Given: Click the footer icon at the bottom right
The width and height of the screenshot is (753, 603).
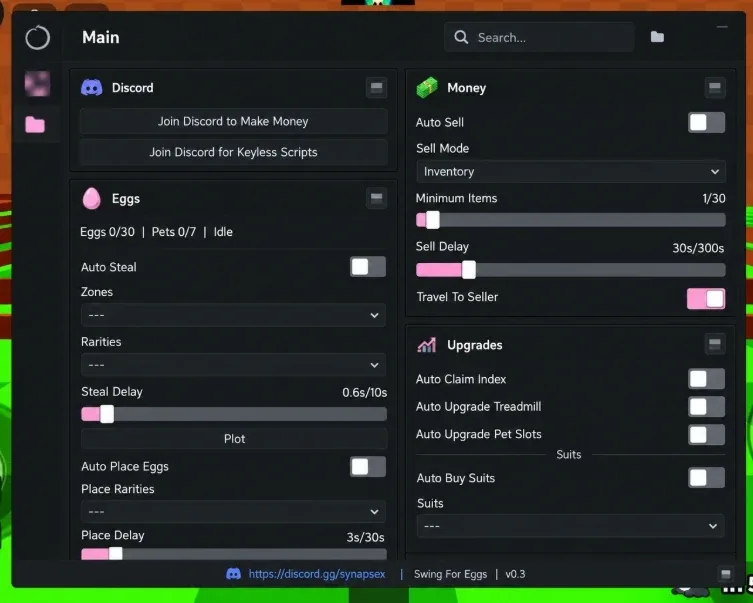Looking at the screenshot, I should click(726, 574).
